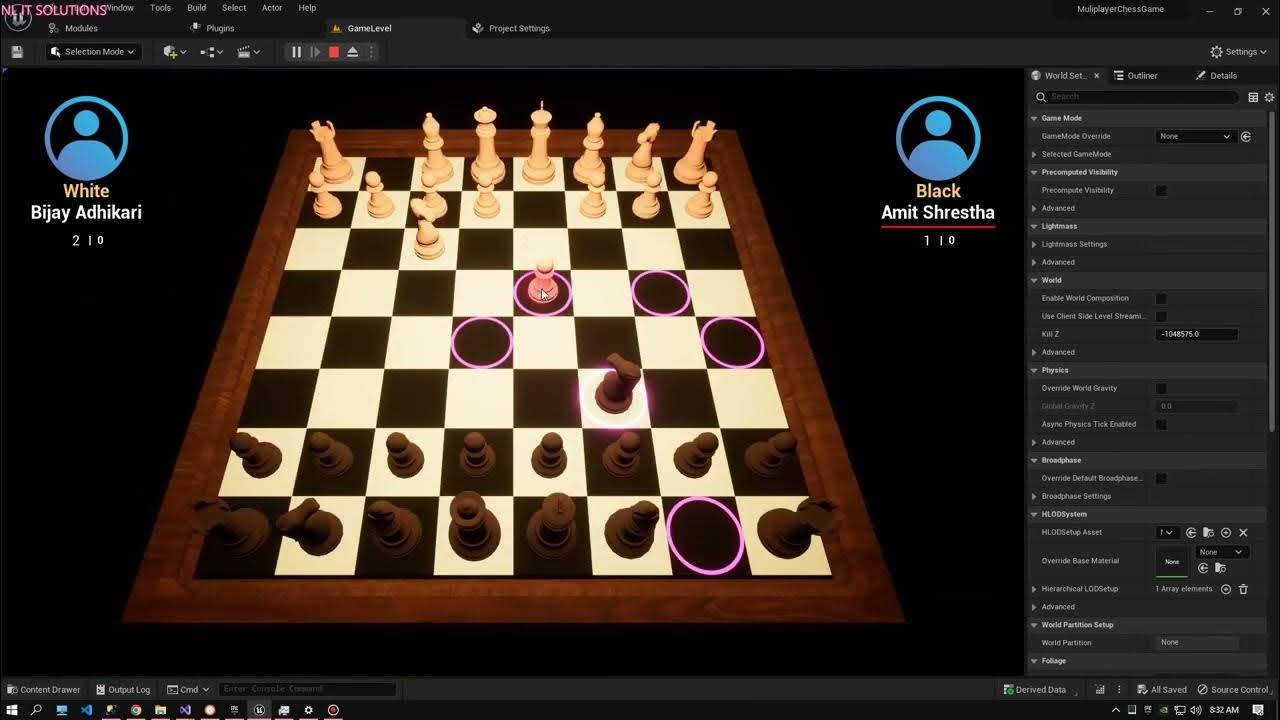Collapse the Lightmass section
The height and width of the screenshot is (720, 1280).
[1034, 226]
